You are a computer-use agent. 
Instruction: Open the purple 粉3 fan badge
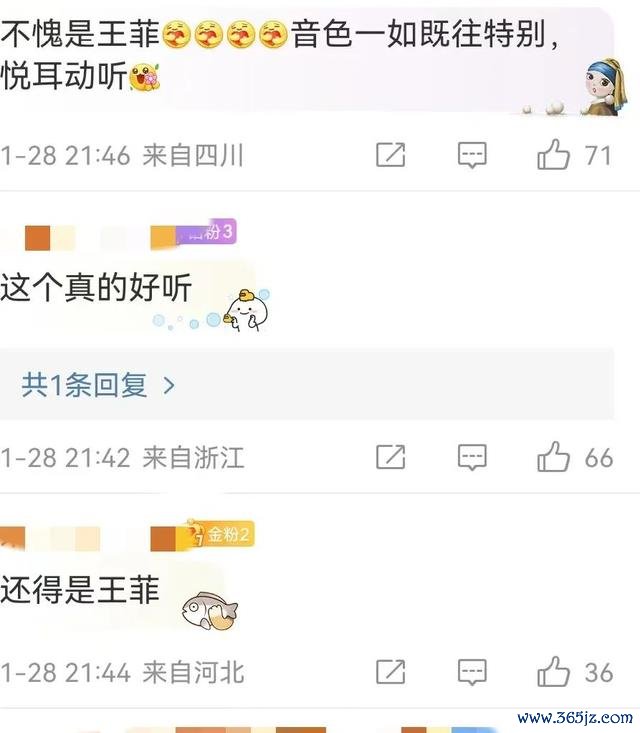(206, 232)
